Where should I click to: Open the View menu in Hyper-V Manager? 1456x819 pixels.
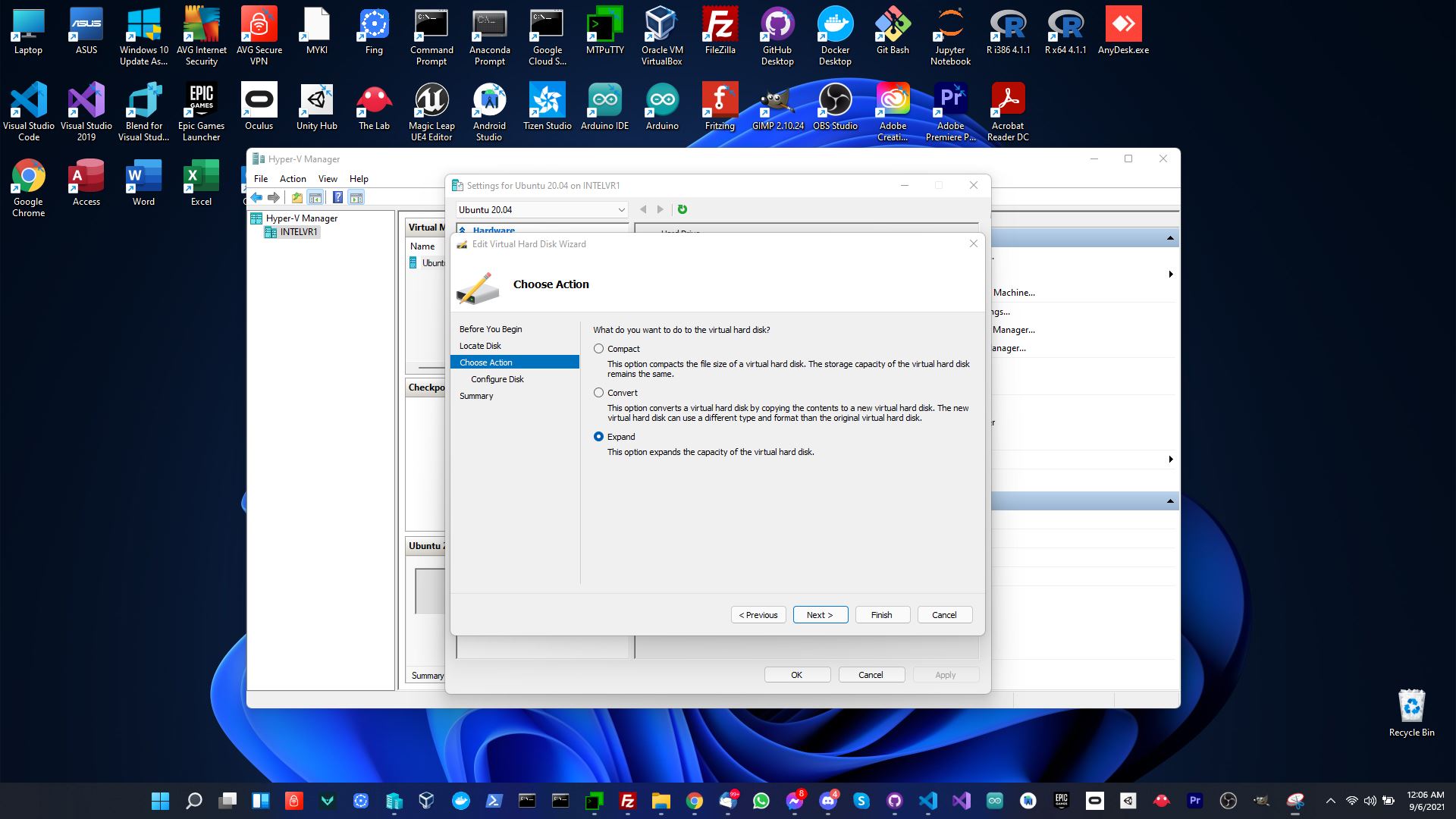pyautogui.click(x=328, y=179)
